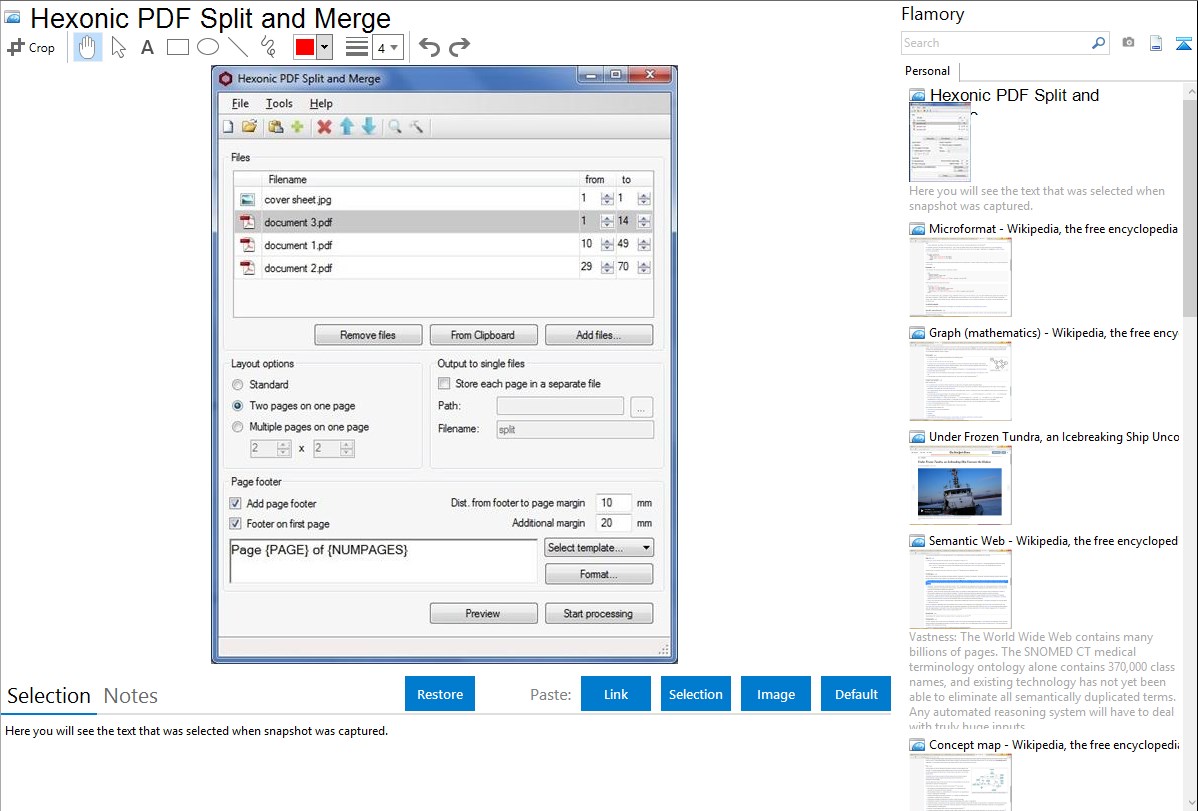Undo the last annotation
Screen dimensions: 1198x811
coord(429,47)
